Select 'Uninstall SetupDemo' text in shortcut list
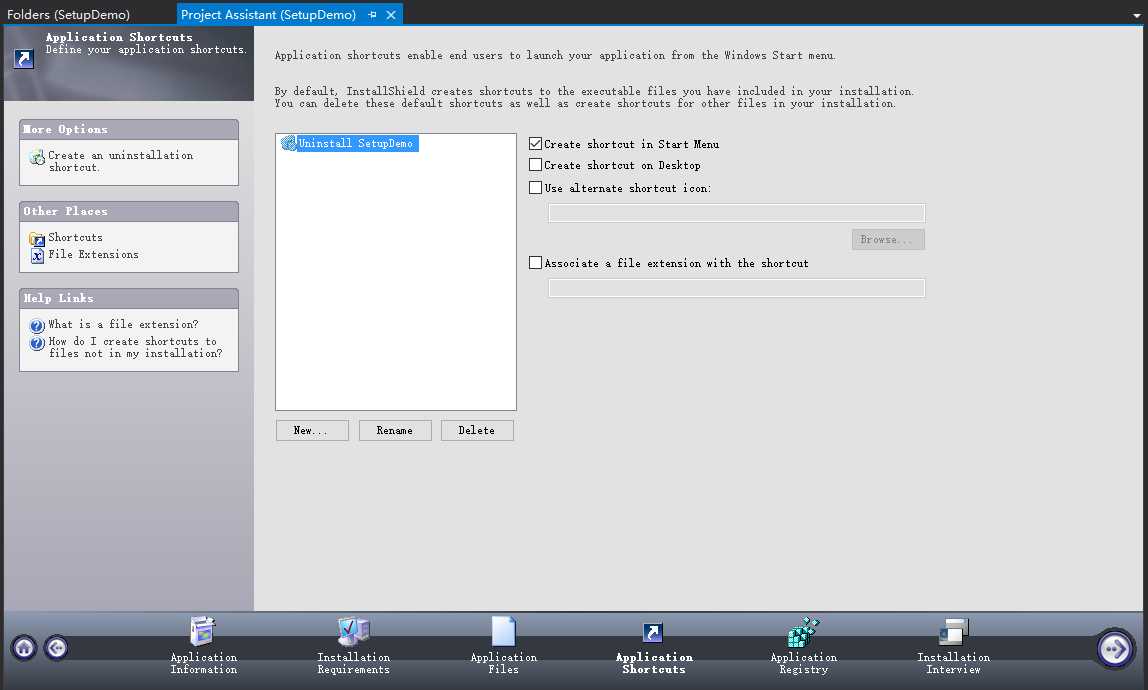The height and width of the screenshot is (690, 1148). (356, 144)
